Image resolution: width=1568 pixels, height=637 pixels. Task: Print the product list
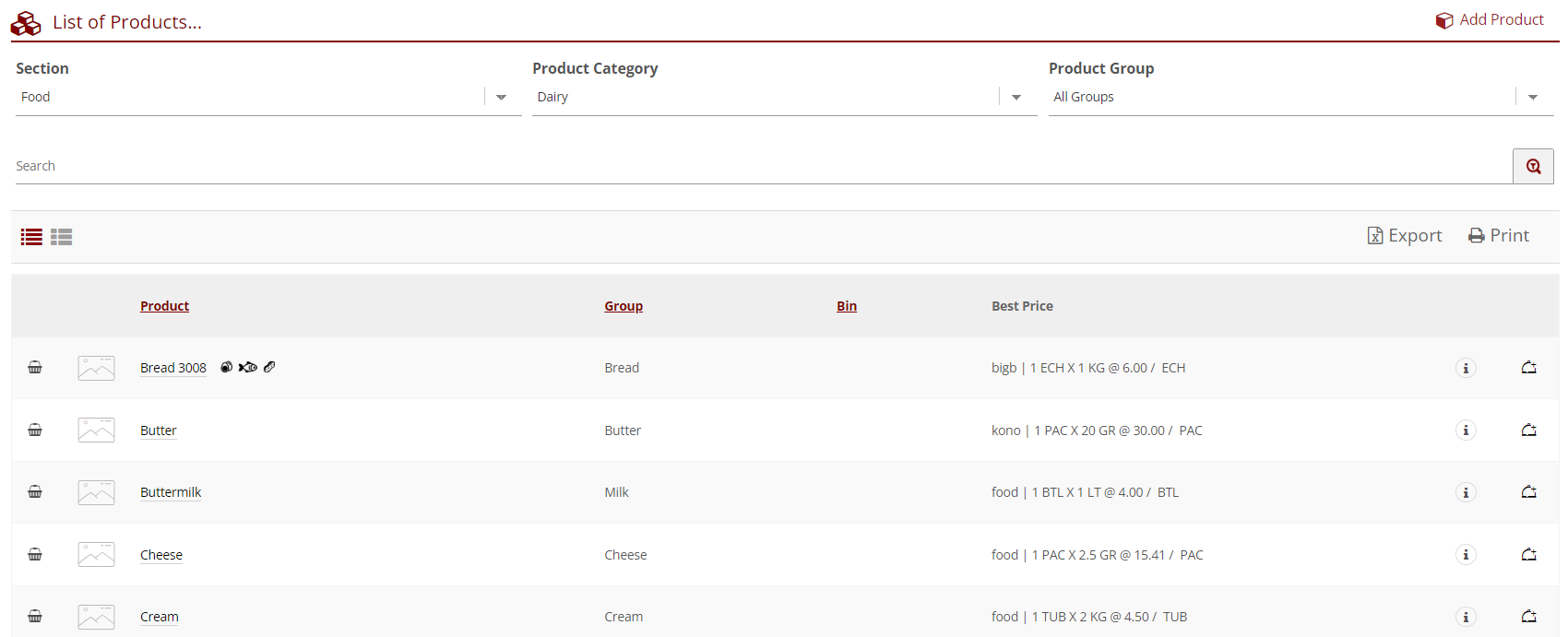tap(1499, 236)
